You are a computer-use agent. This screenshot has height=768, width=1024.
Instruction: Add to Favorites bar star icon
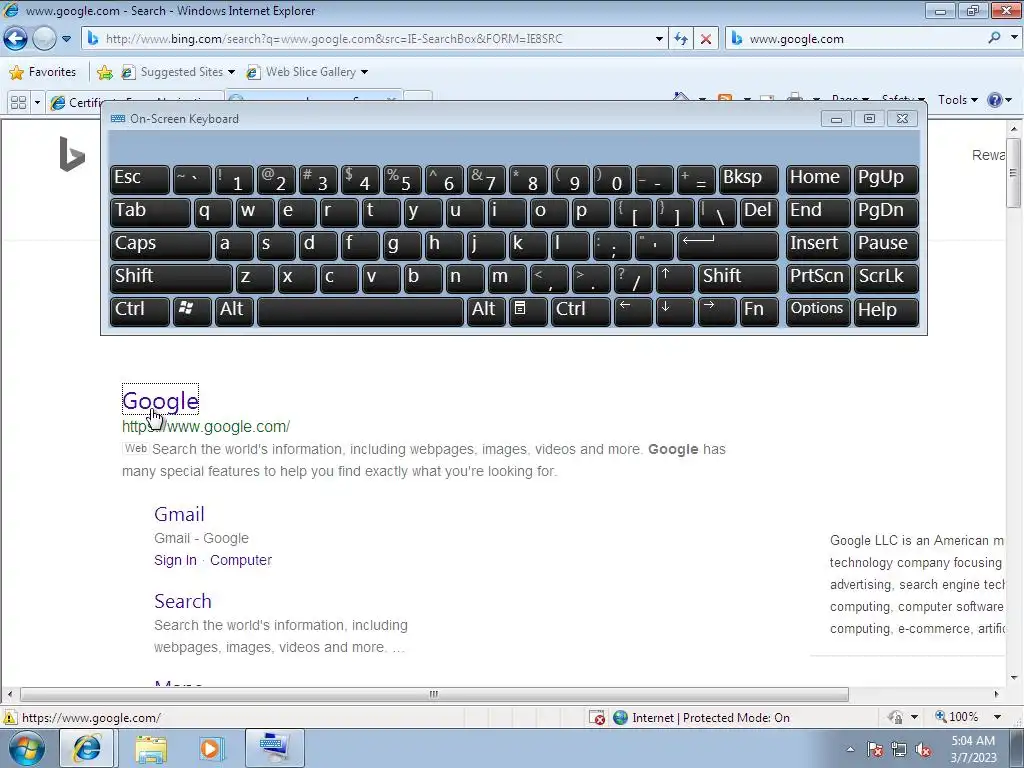[104, 72]
